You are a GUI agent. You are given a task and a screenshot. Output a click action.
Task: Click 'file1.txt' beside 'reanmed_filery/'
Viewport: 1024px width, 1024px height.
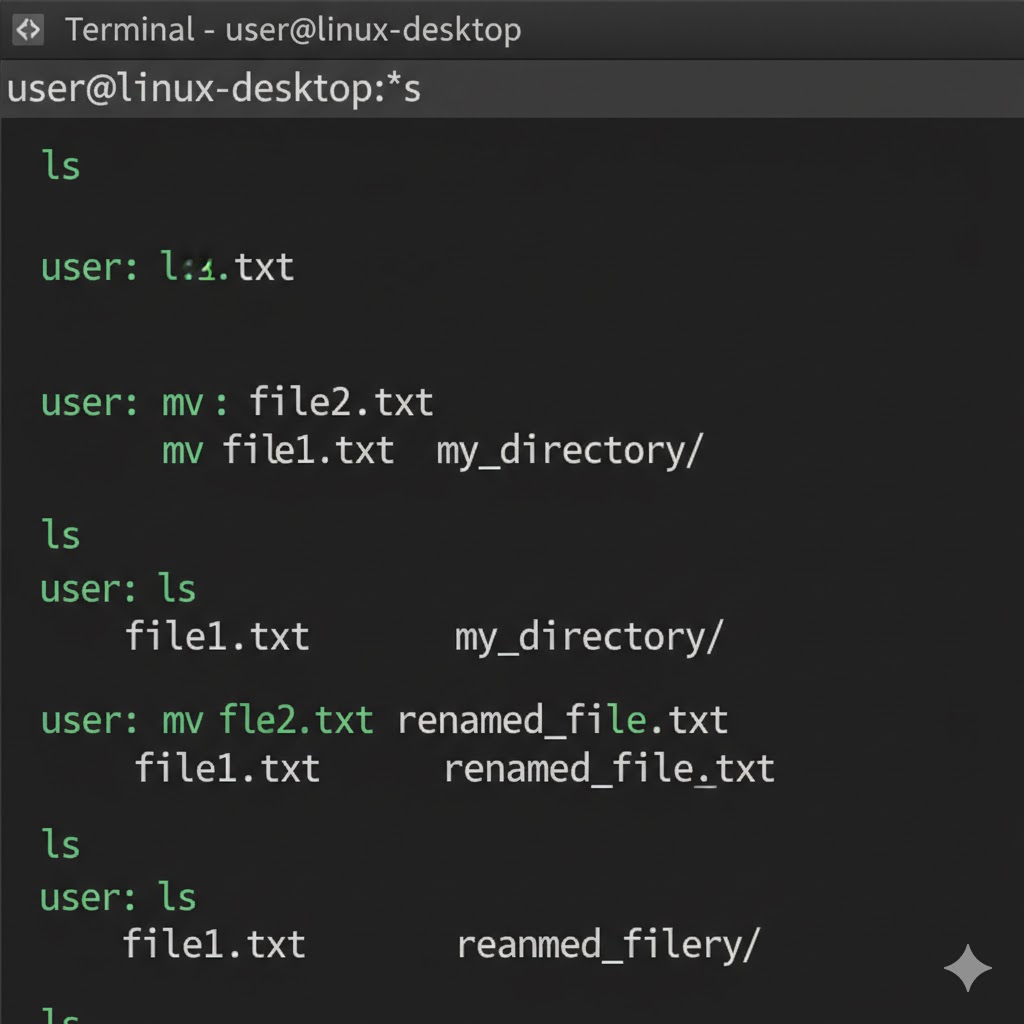click(214, 945)
